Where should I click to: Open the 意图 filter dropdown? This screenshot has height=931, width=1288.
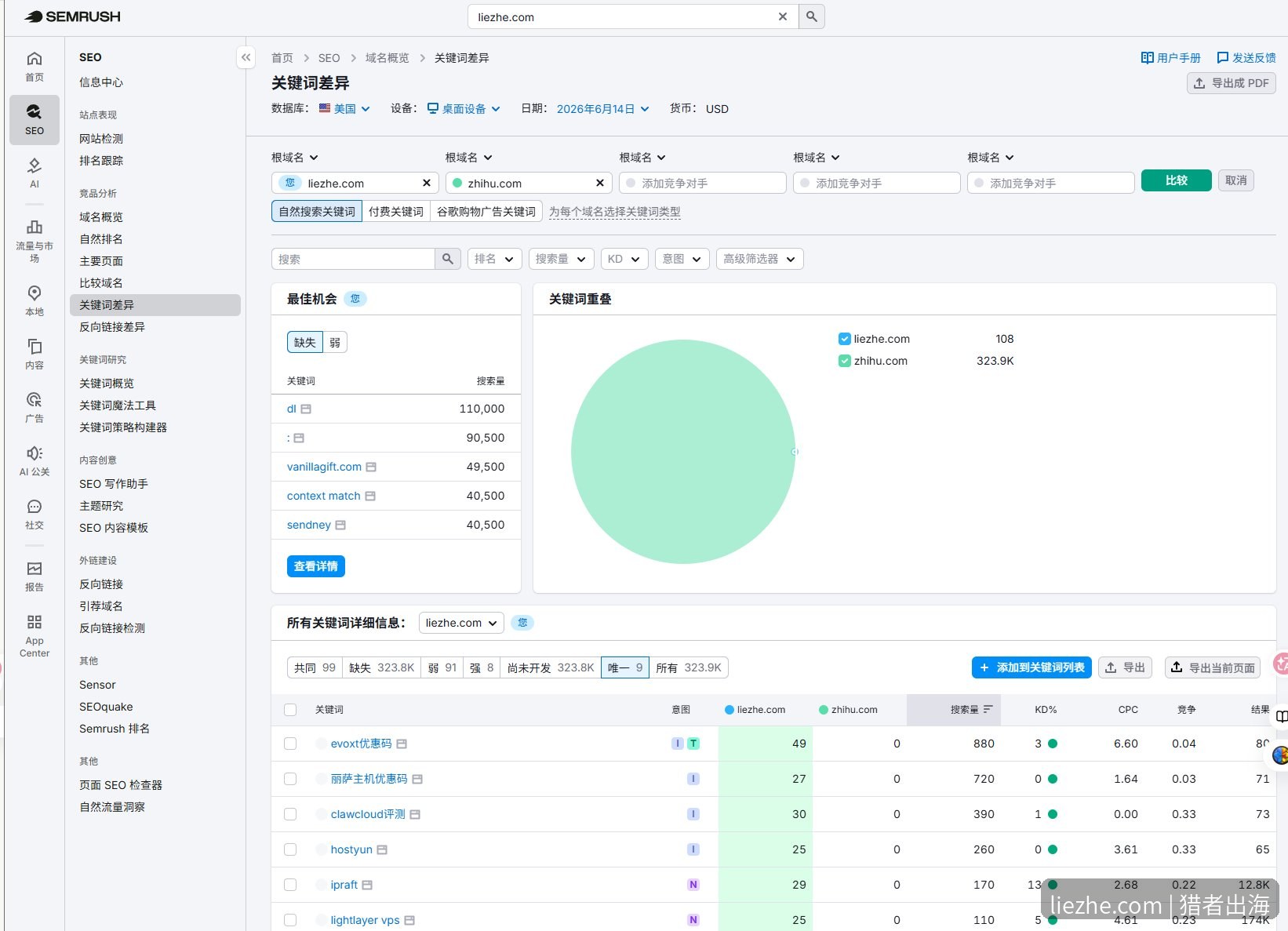(682, 259)
